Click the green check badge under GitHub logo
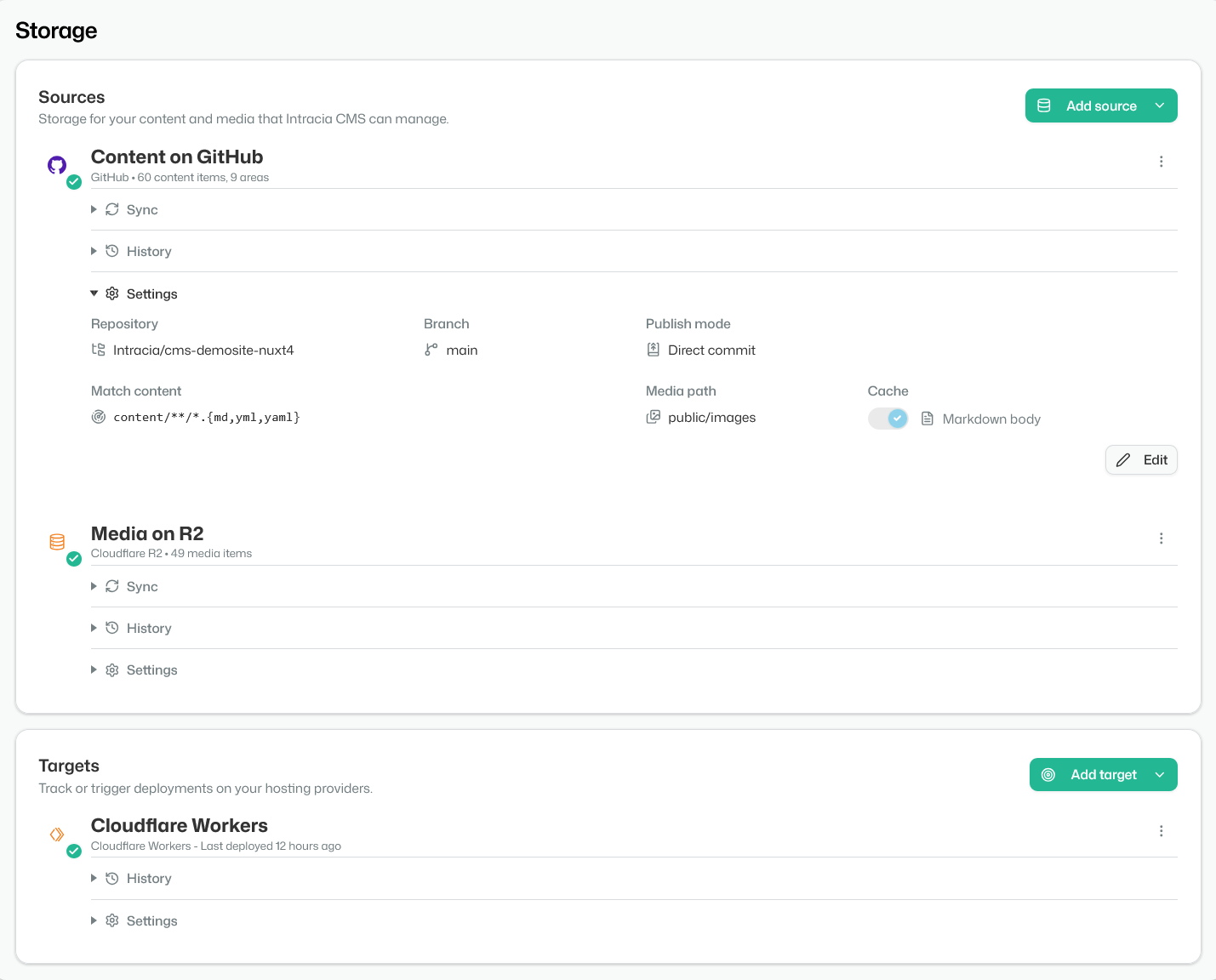 pyautogui.click(x=74, y=181)
